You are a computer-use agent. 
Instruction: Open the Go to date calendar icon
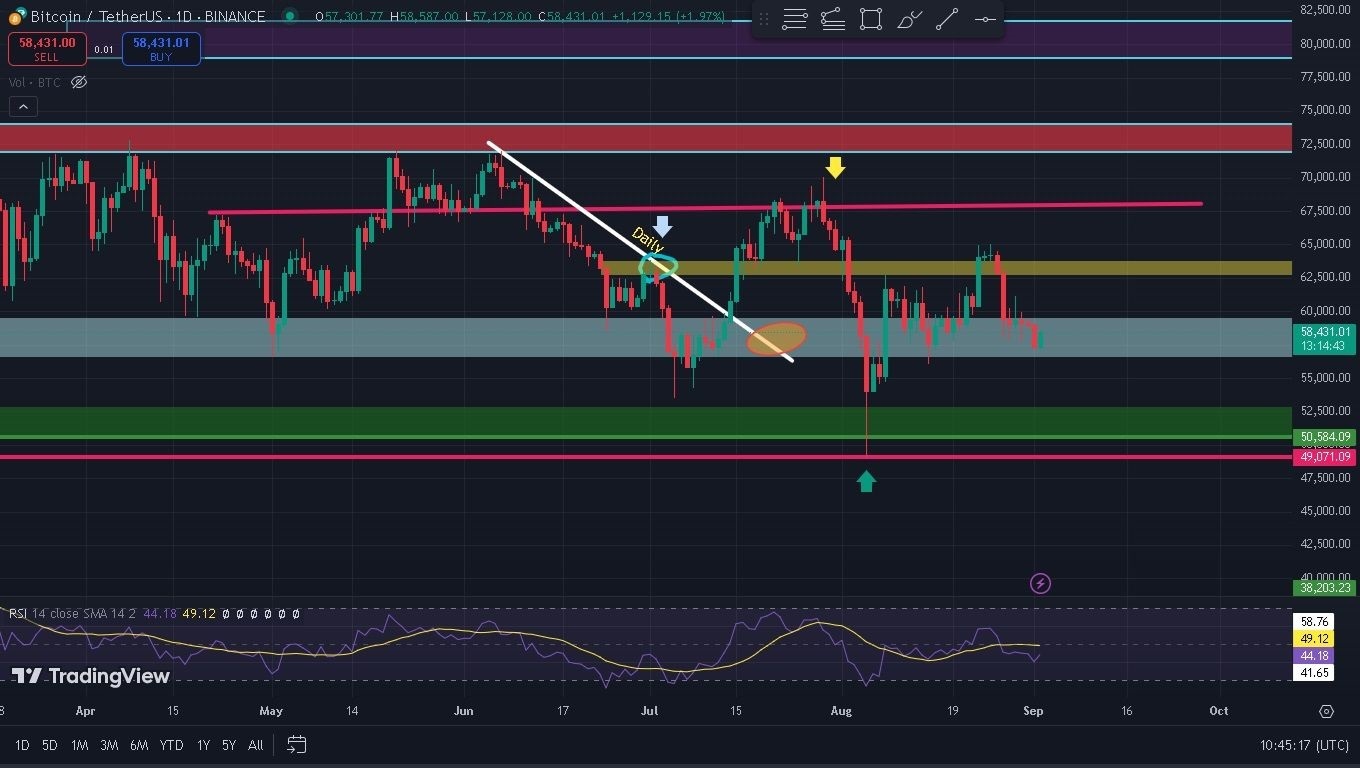pos(296,744)
